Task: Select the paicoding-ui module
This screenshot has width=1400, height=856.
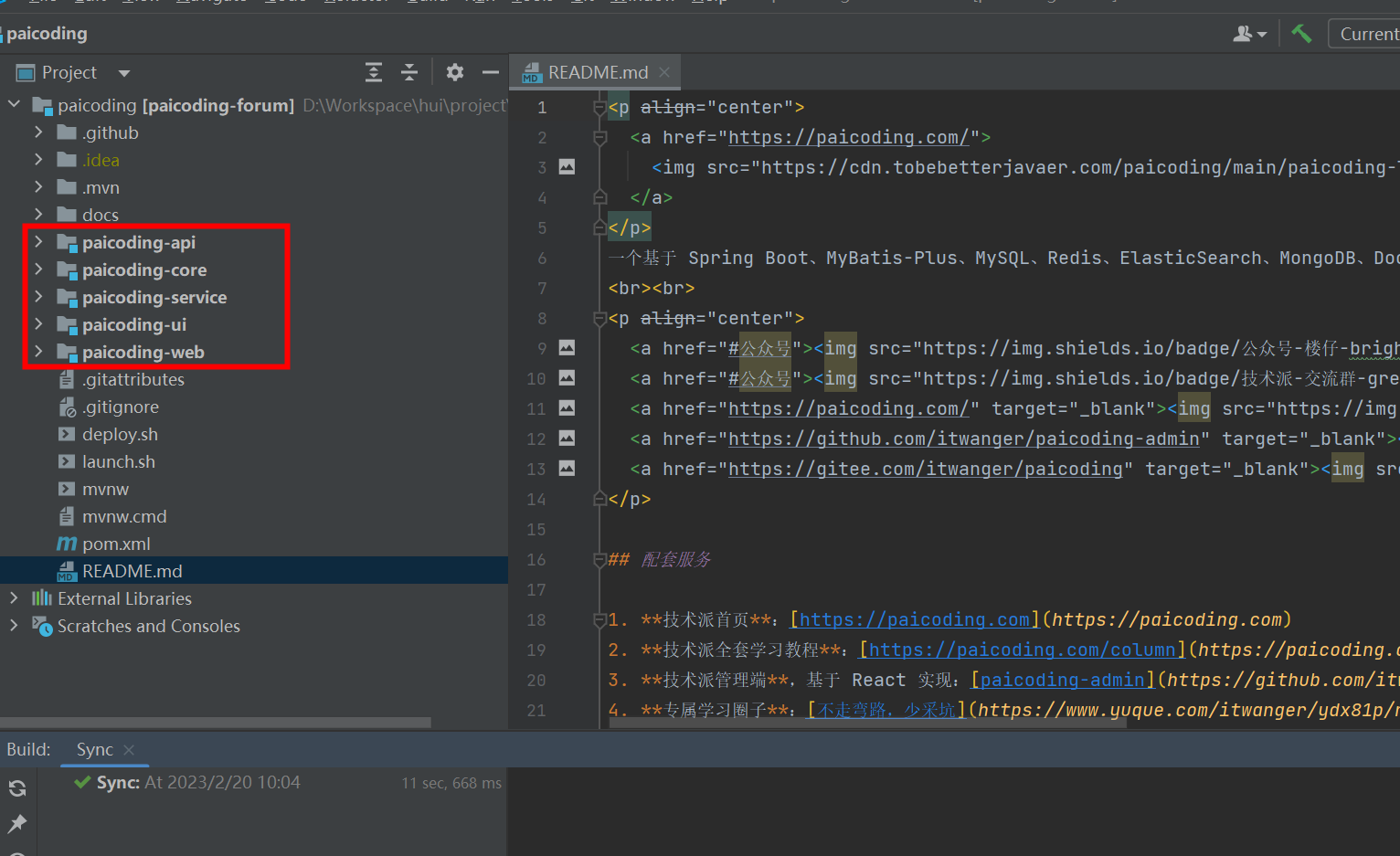Action: tap(134, 324)
